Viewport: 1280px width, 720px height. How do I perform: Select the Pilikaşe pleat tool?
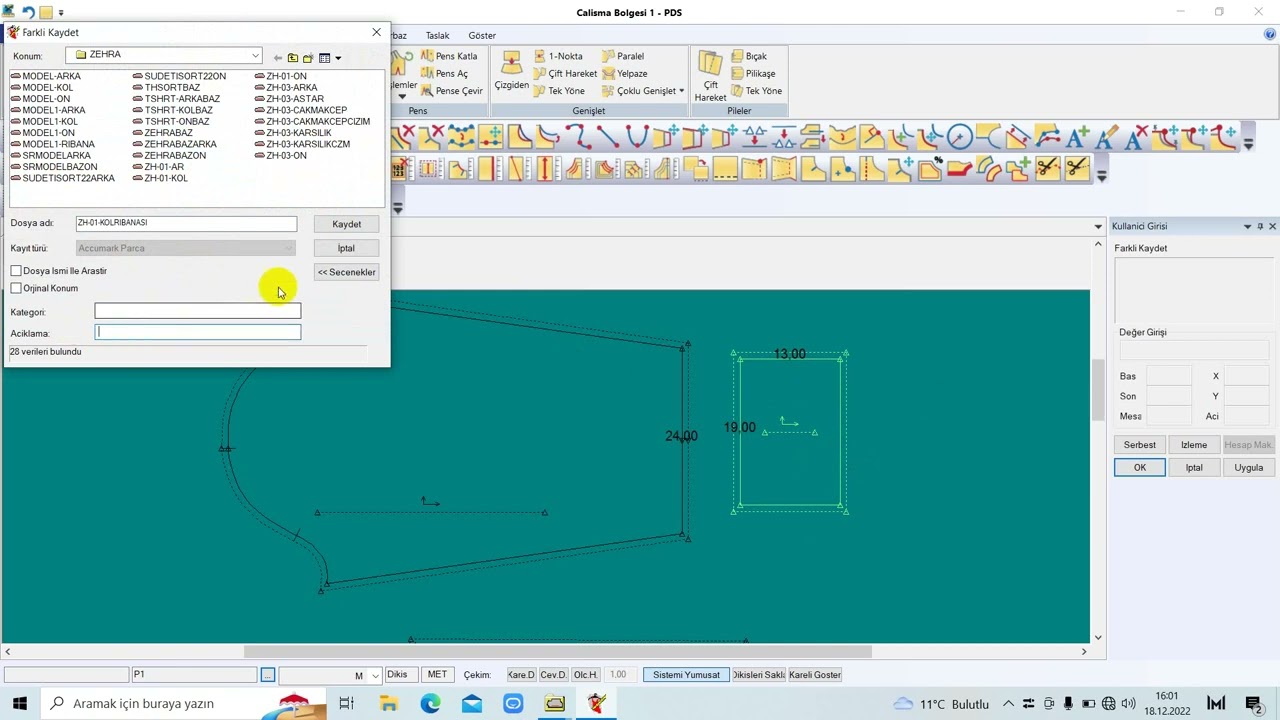point(753,73)
